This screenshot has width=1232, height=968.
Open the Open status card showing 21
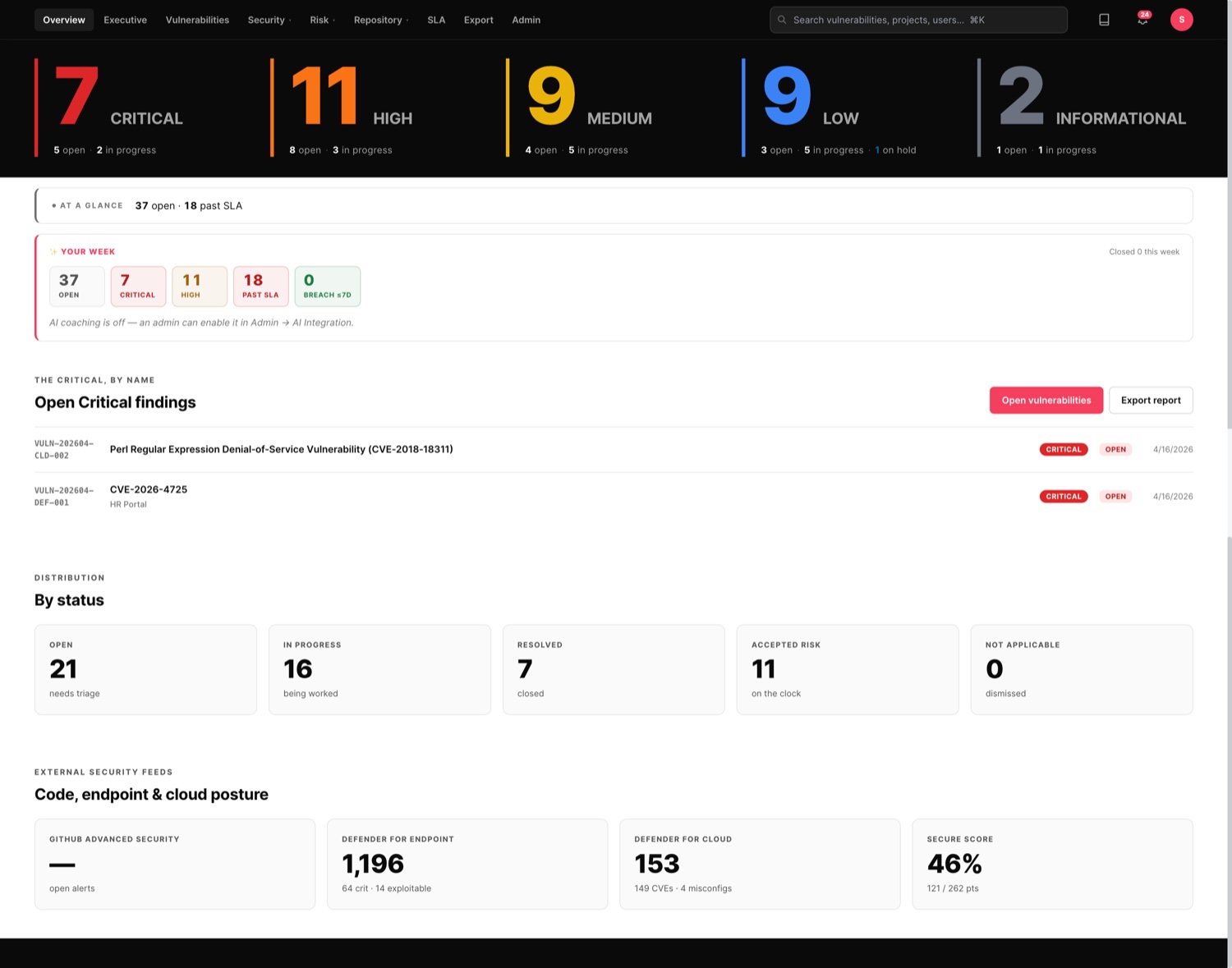145,669
